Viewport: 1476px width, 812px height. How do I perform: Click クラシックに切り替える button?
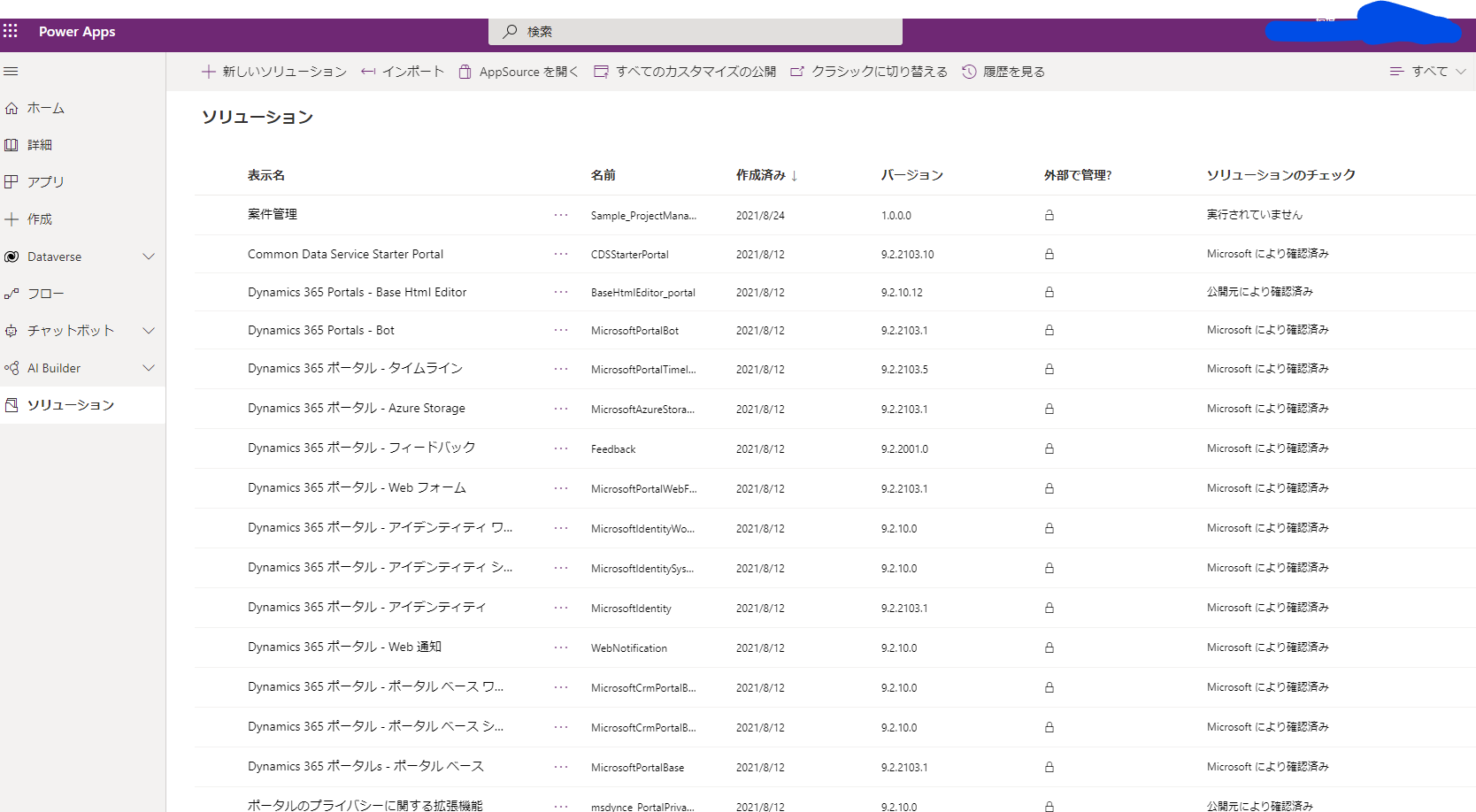click(x=869, y=72)
